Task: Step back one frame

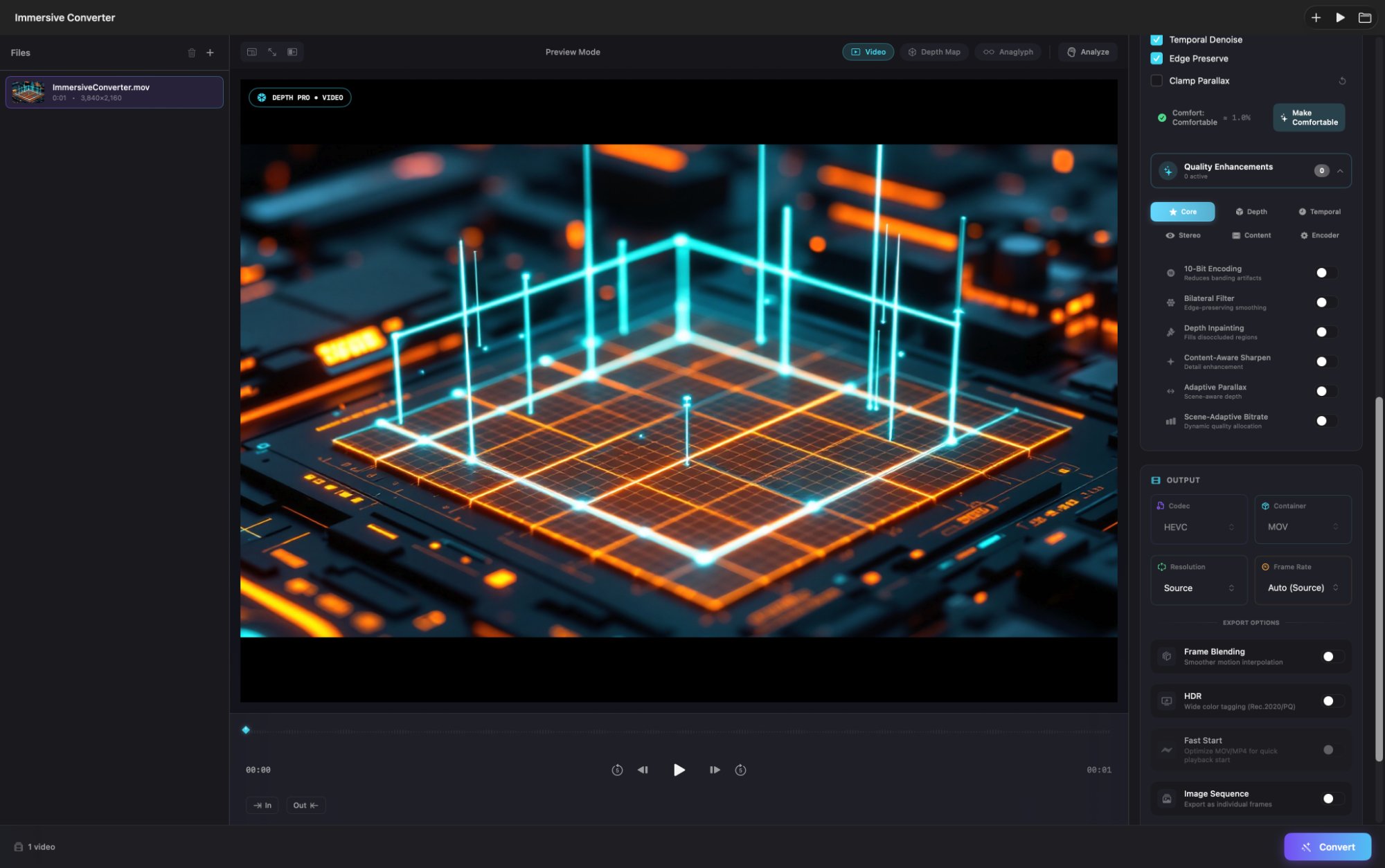Action: coord(643,770)
